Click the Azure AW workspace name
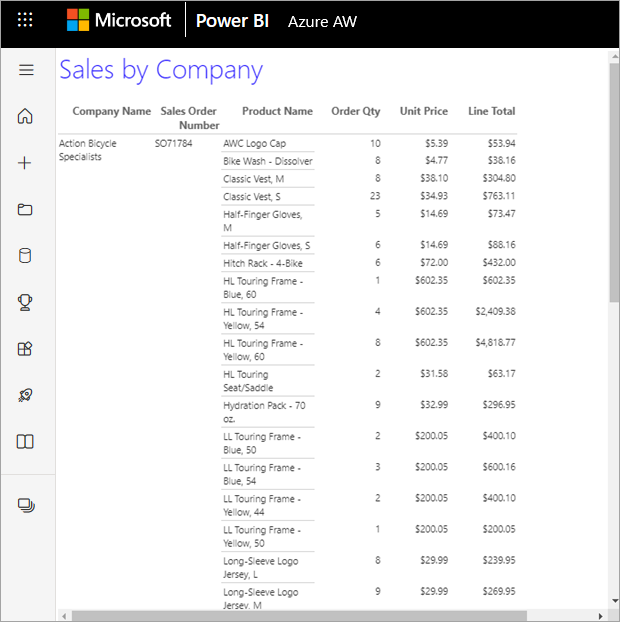The width and height of the screenshot is (620, 622). (322, 22)
